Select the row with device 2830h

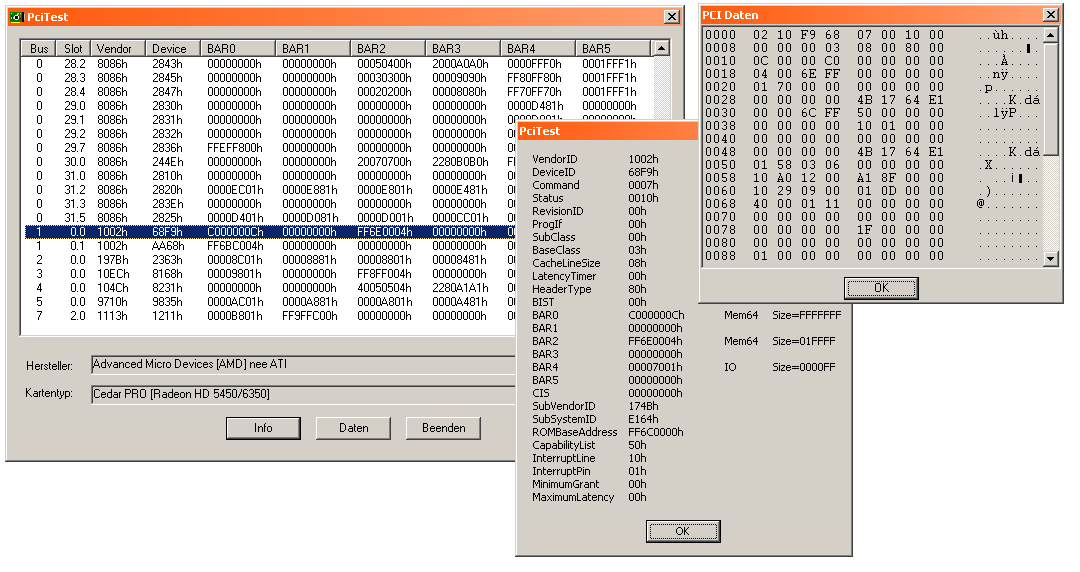click(338, 106)
